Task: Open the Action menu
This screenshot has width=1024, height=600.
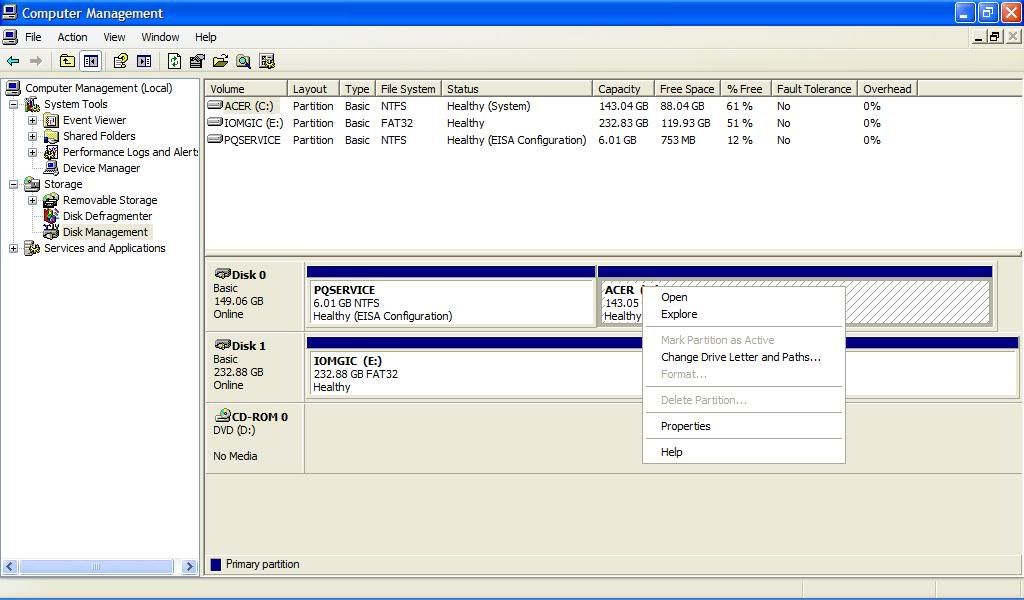Action: pyautogui.click(x=72, y=37)
